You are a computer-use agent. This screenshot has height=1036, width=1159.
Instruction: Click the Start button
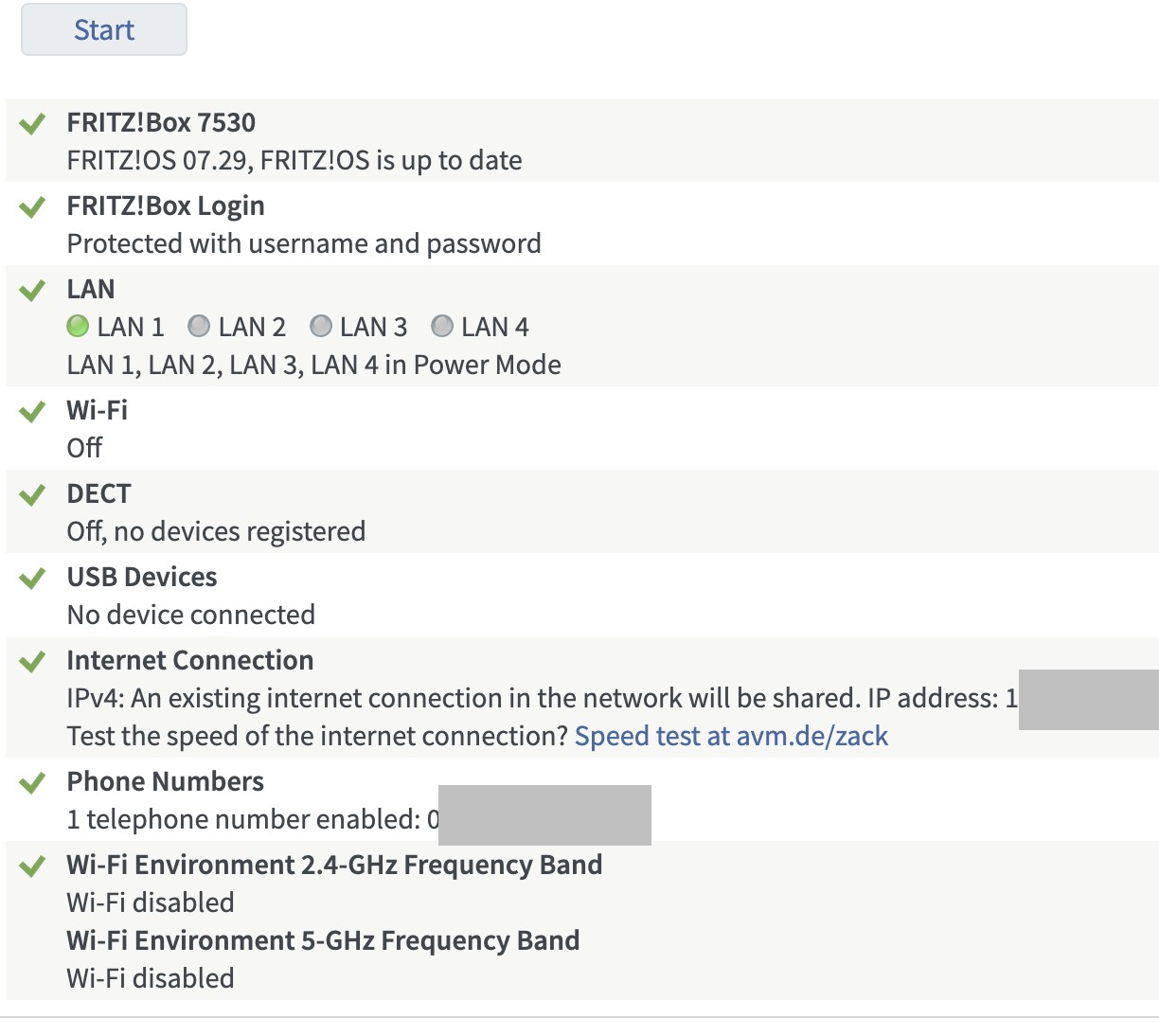click(104, 30)
